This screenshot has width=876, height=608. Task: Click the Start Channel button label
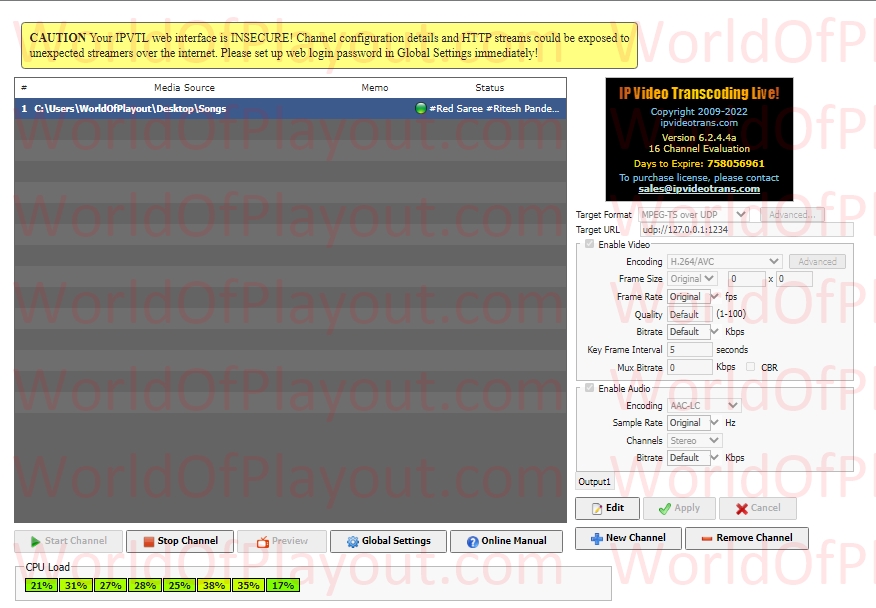click(x=76, y=541)
